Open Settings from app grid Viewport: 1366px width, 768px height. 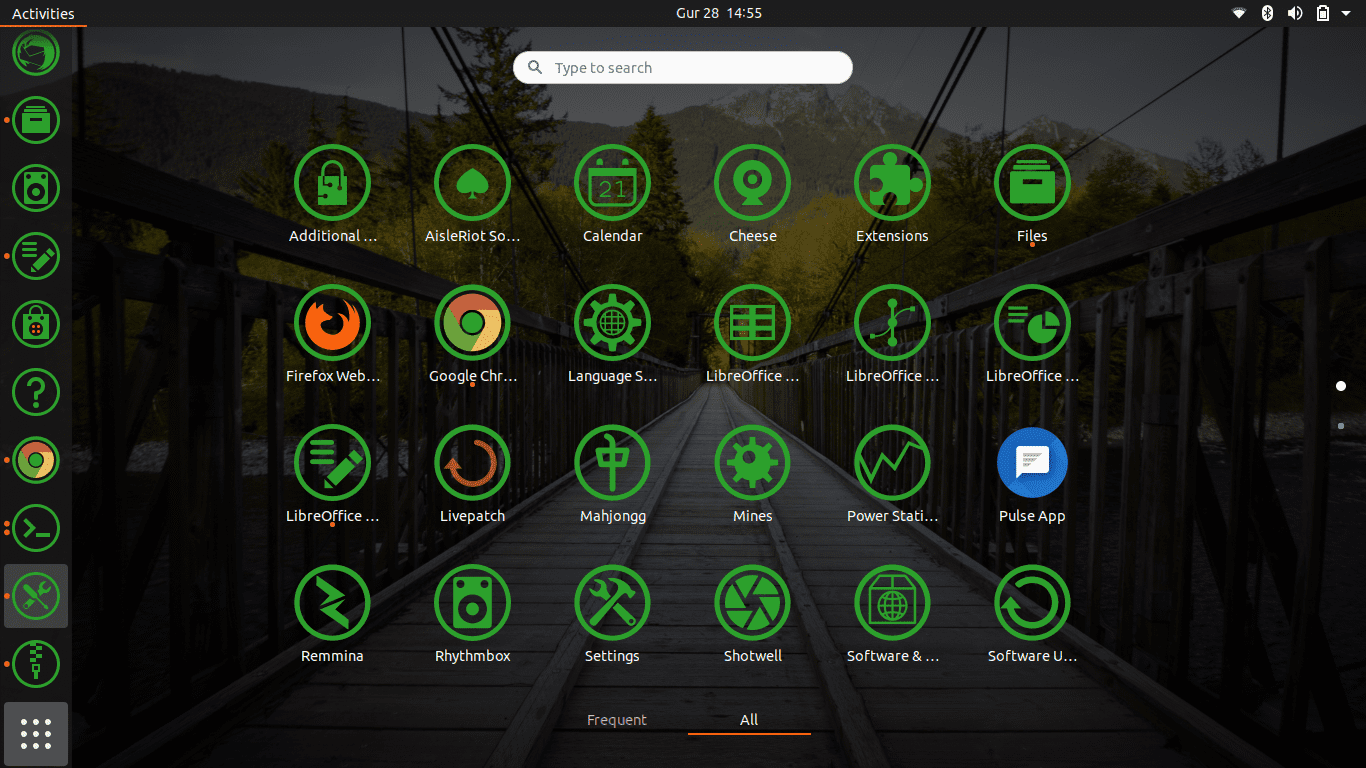[x=612, y=603]
